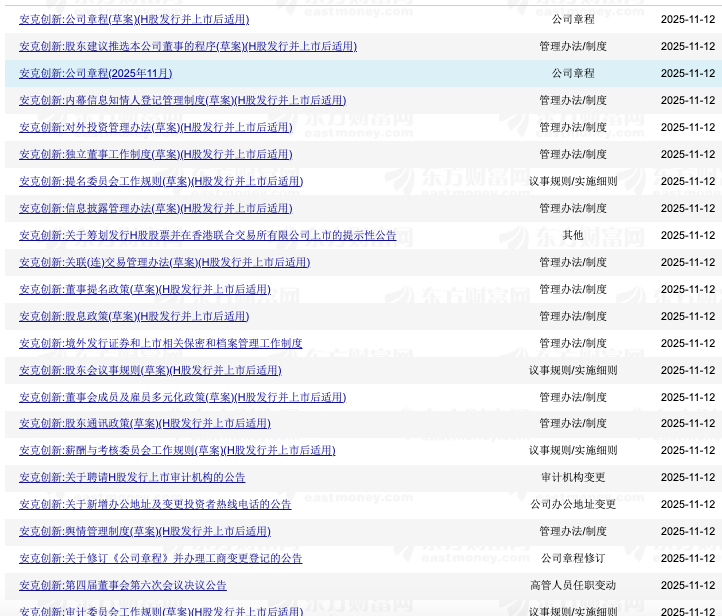Click 关联(连)交易管理办法 draft link
This screenshot has width=722, height=616.
[164, 262]
